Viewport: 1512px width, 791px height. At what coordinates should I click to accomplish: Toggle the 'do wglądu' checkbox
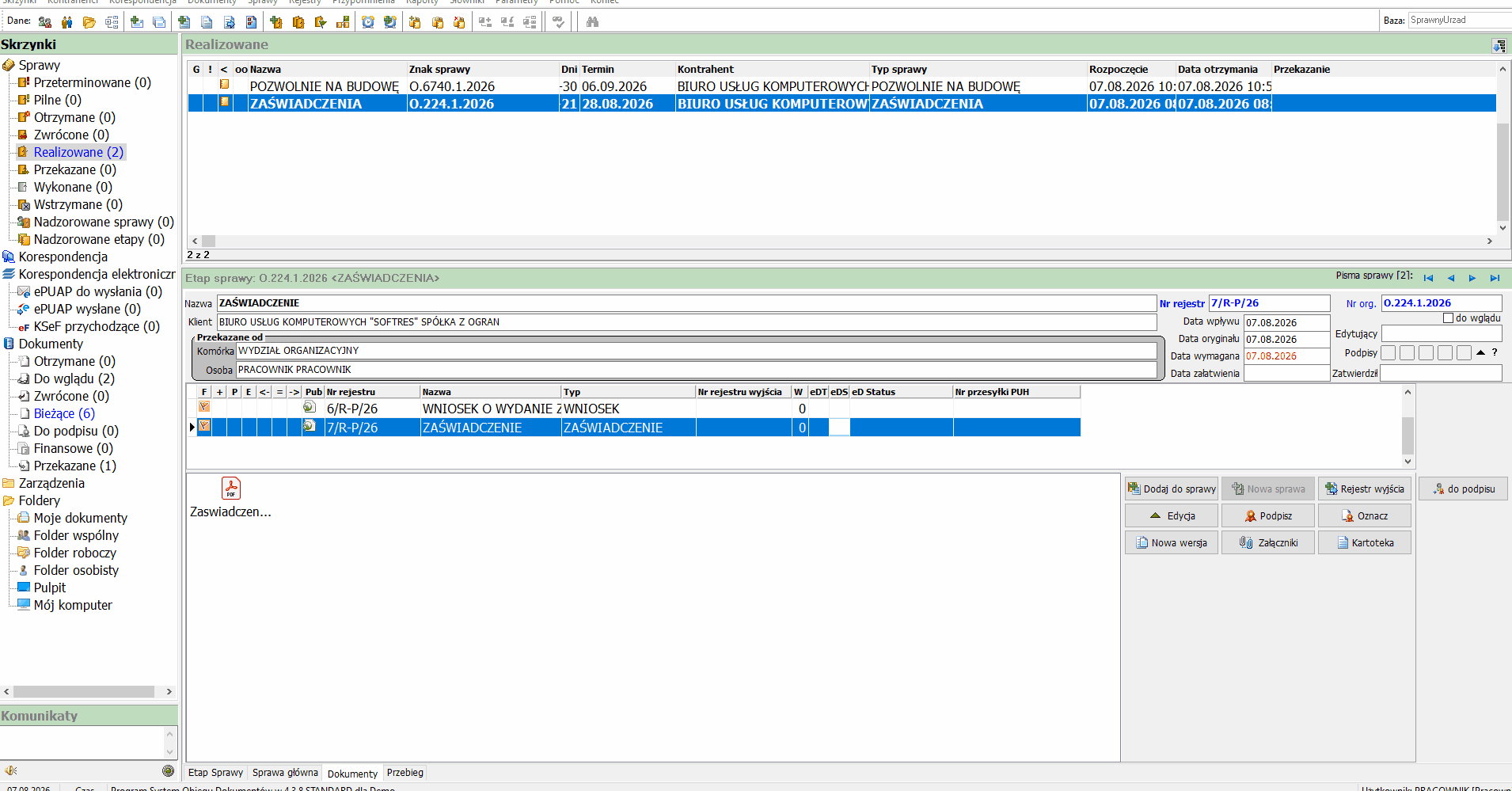tap(1448, 318)
